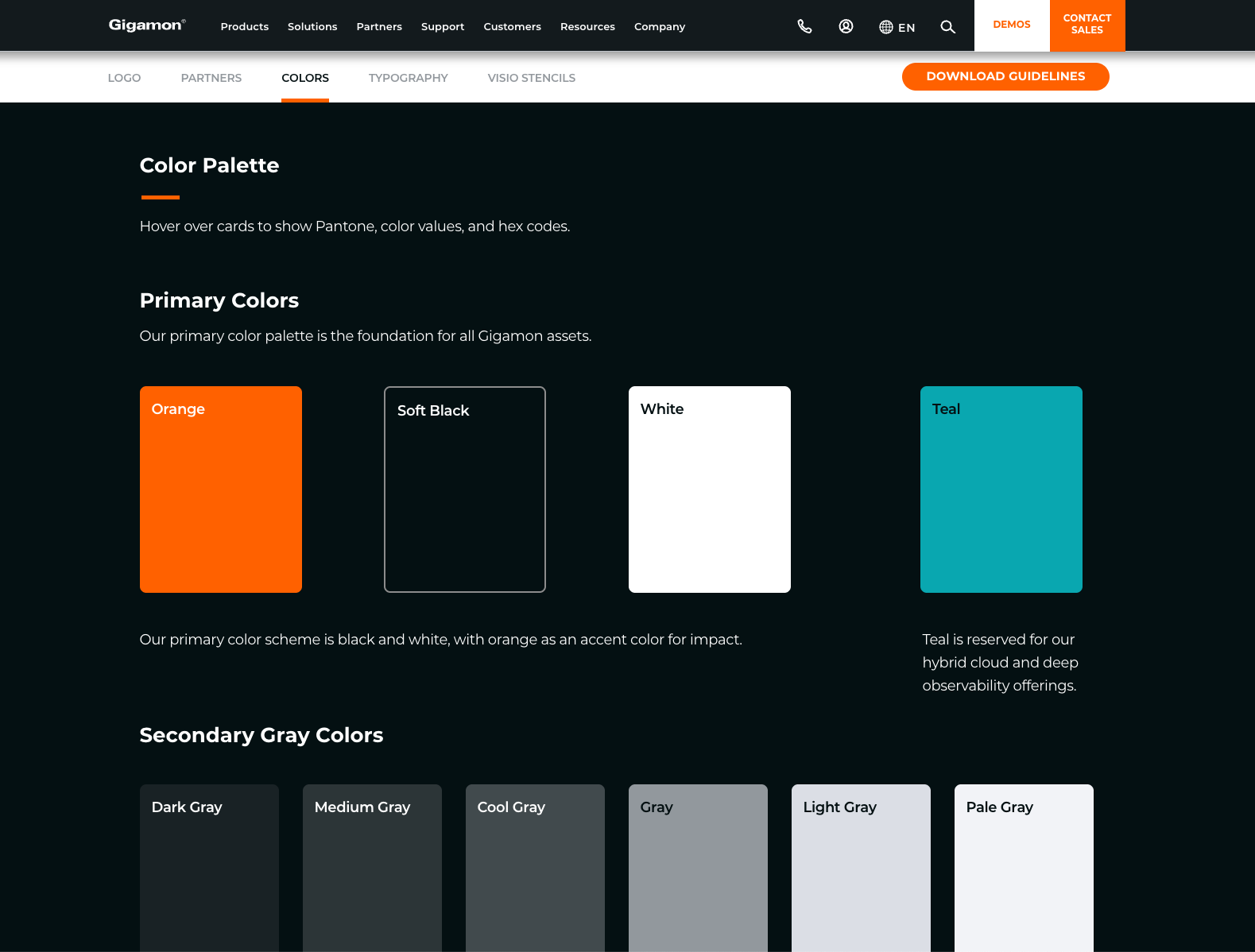Viewport: 1255px width, 952px height.
Task: Select the Teal color card
Action: pos(1001,490)
